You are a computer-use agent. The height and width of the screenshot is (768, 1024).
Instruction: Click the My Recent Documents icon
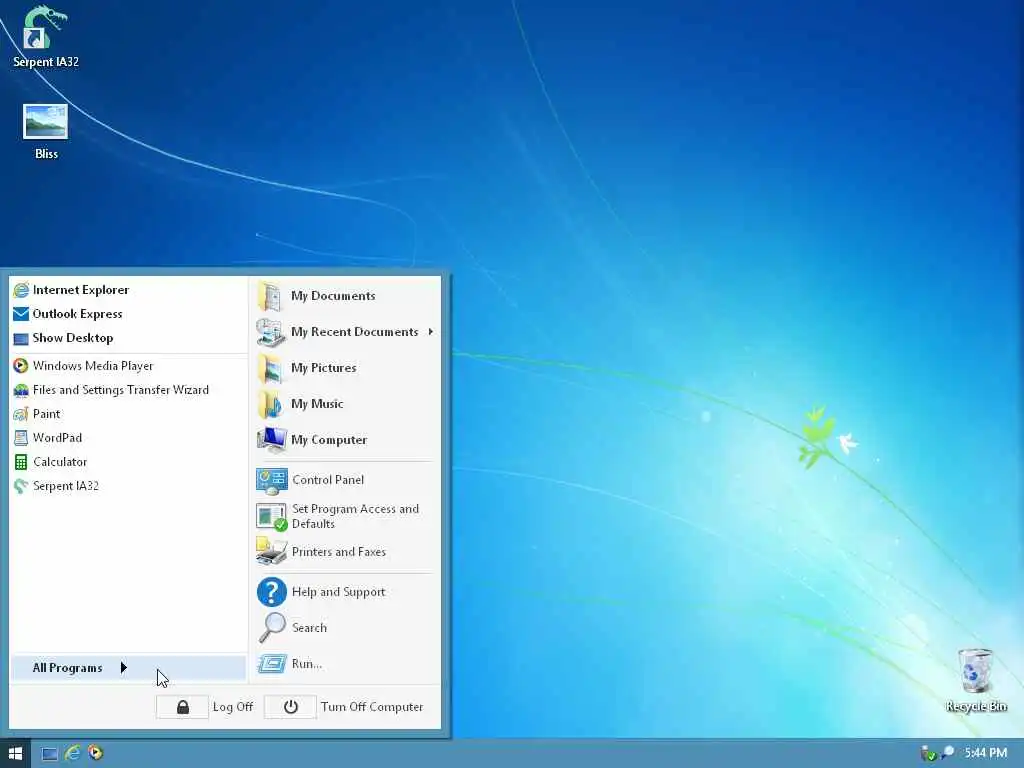(270, 332)
